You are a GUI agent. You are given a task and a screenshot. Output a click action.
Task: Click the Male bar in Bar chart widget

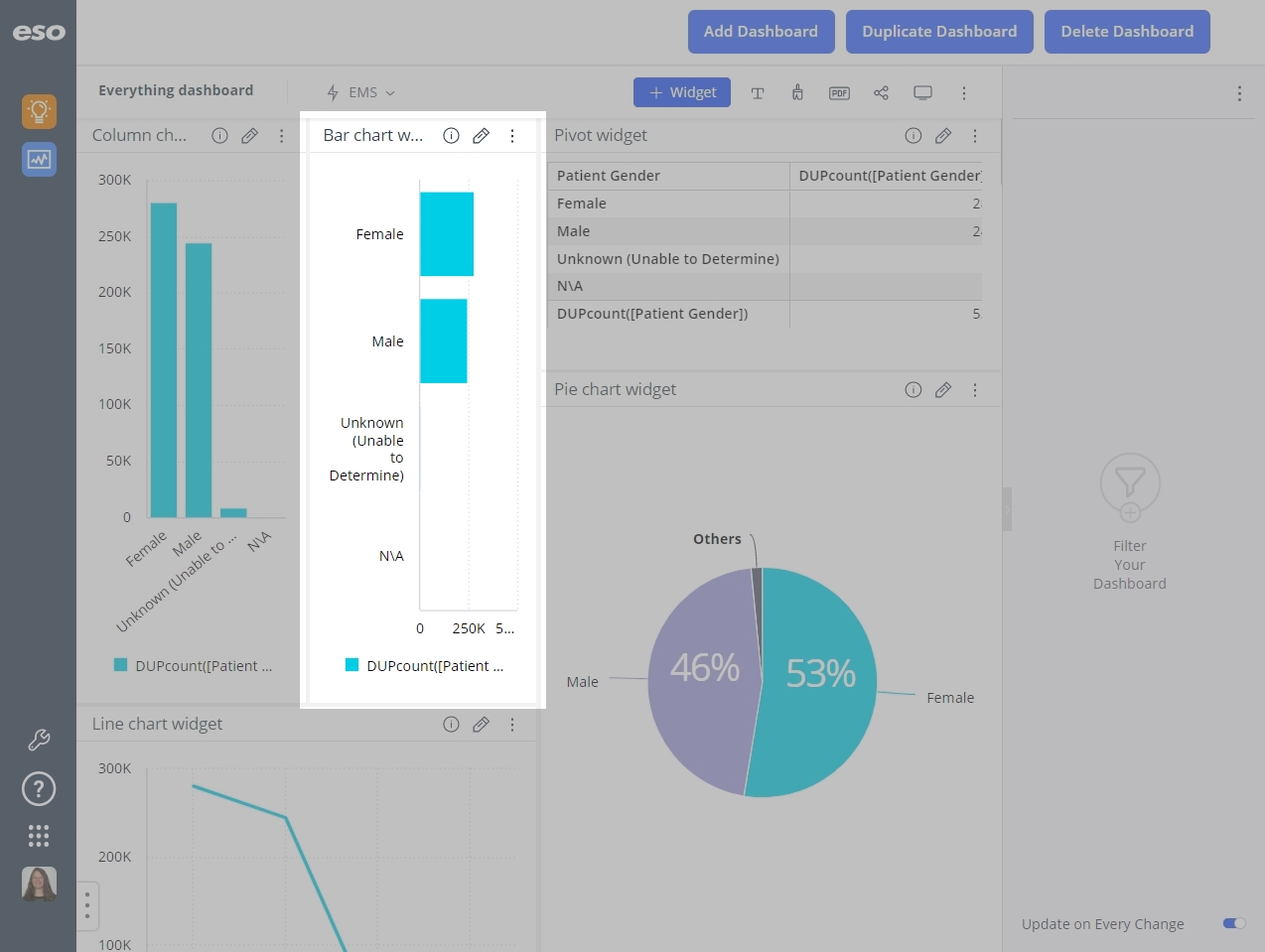tap(444, 341)
